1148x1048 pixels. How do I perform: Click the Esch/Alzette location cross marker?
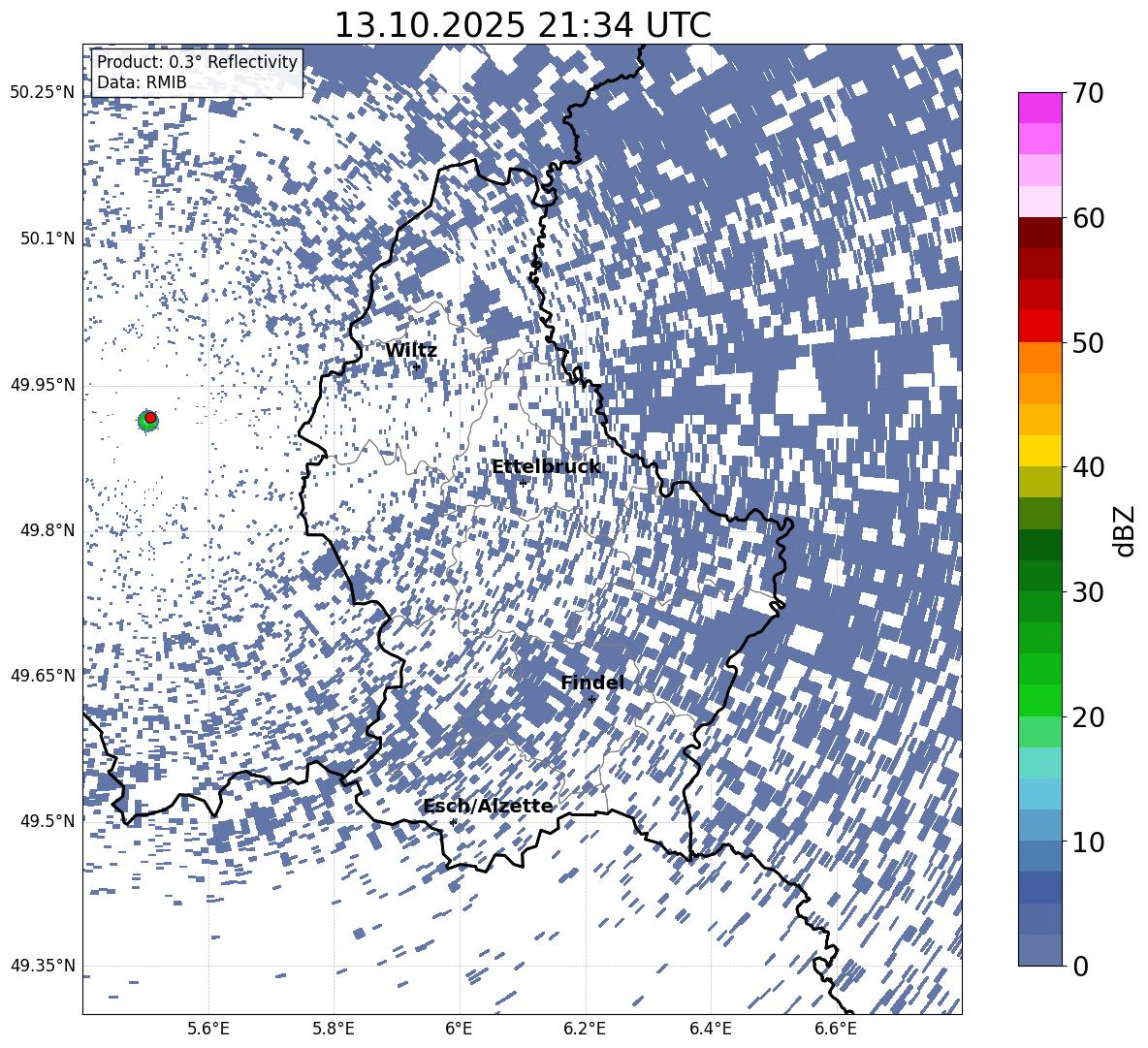click(x=453, y=822)
